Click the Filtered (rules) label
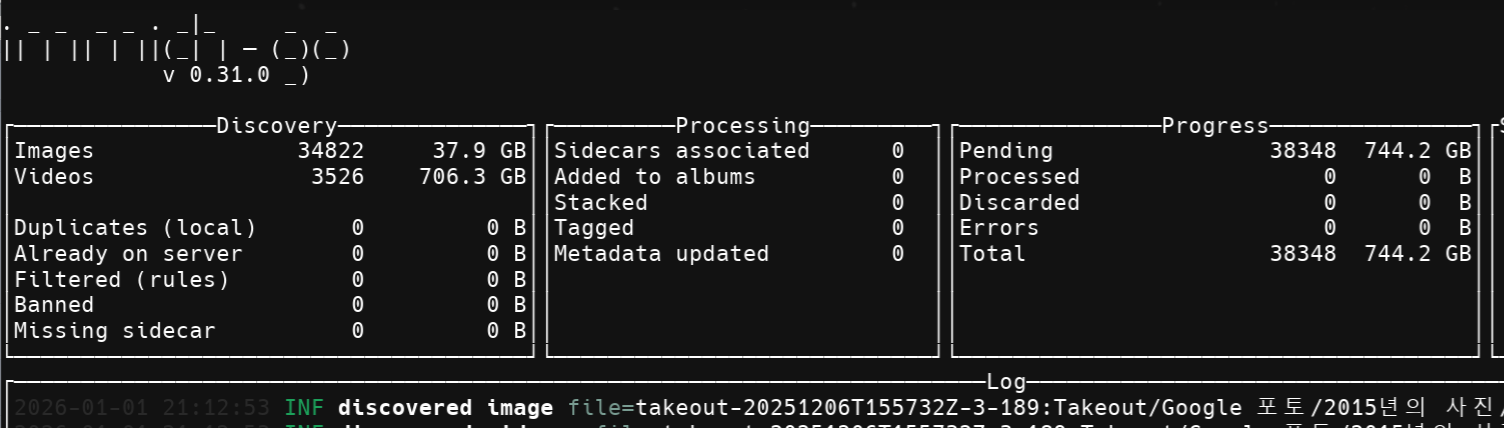 click(121, 280)
